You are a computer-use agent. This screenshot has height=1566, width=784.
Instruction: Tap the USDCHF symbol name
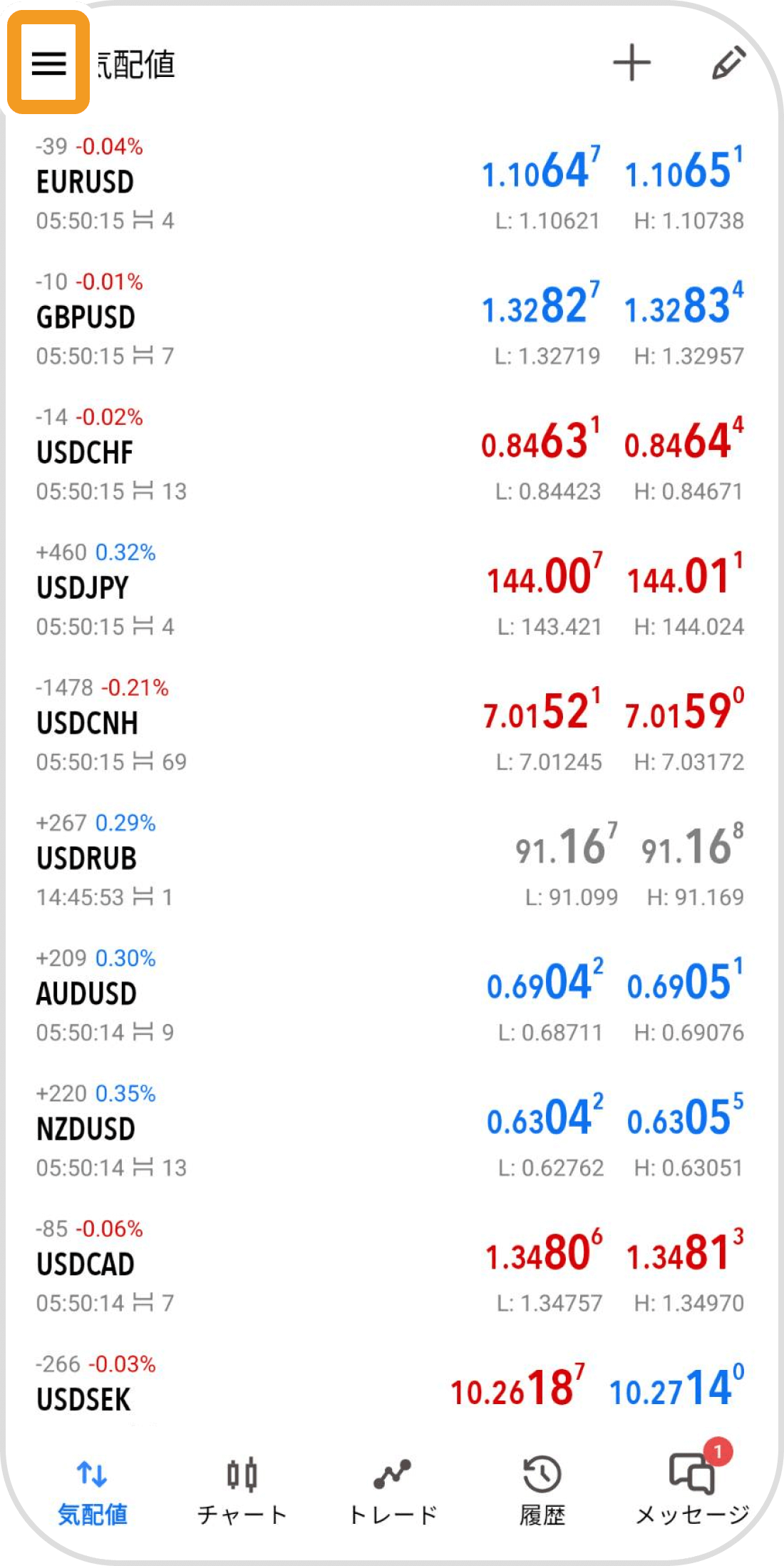[85, 454]
